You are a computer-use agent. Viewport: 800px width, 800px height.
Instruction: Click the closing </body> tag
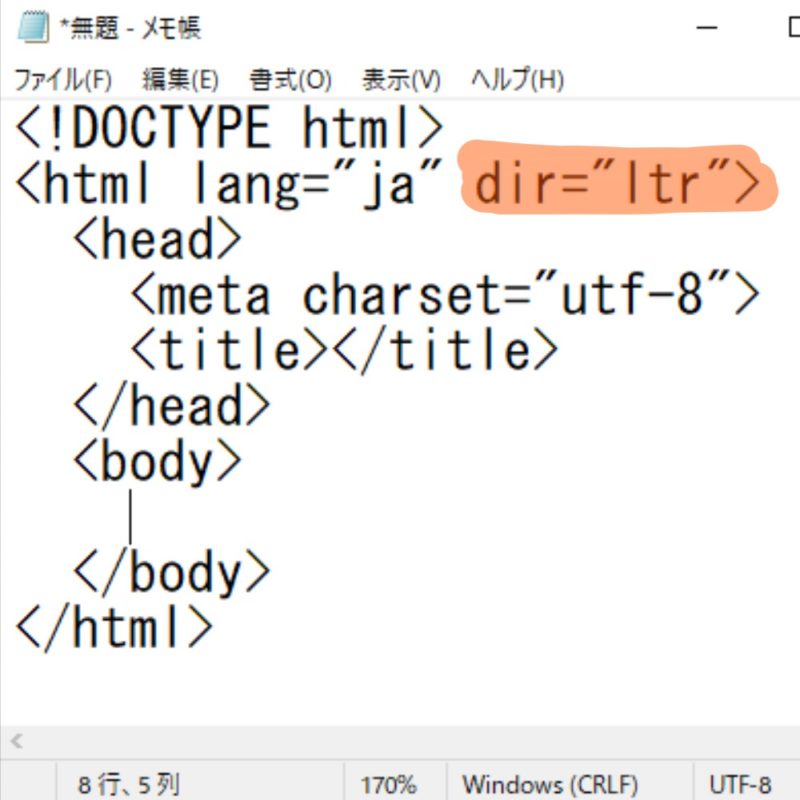171,573
